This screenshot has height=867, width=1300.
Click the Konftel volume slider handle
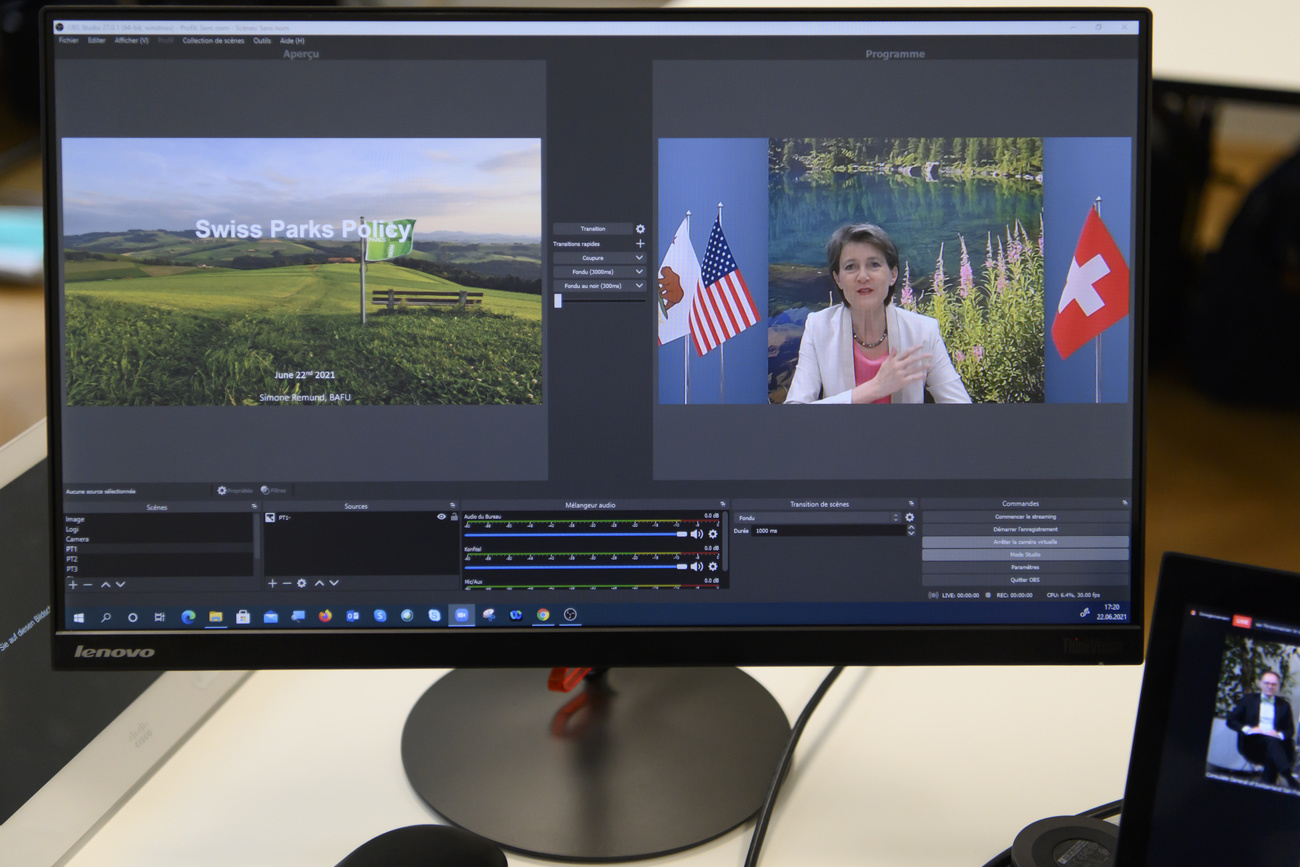[x=682, y=566]
